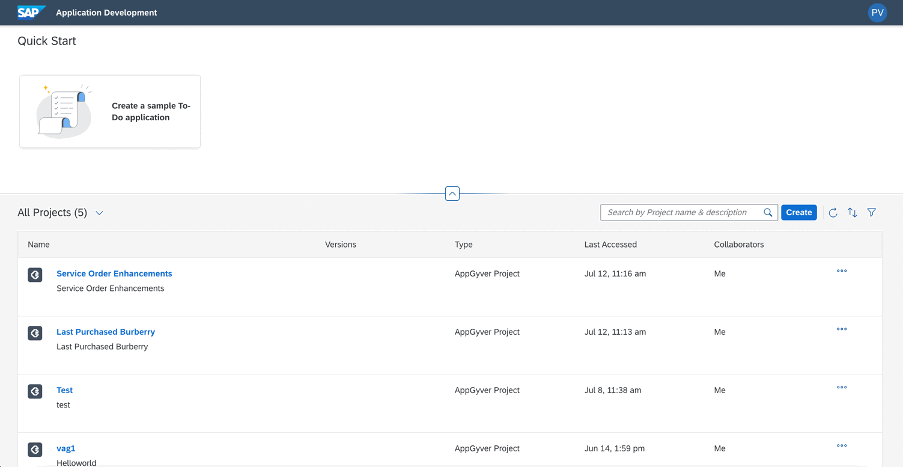Open the PV user avatar menu
Viewport: 904px width, 468px height.
877,13
